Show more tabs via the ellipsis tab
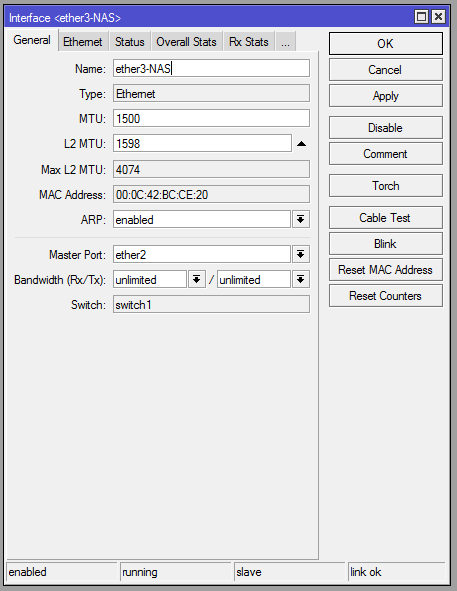 pos(285,41)
